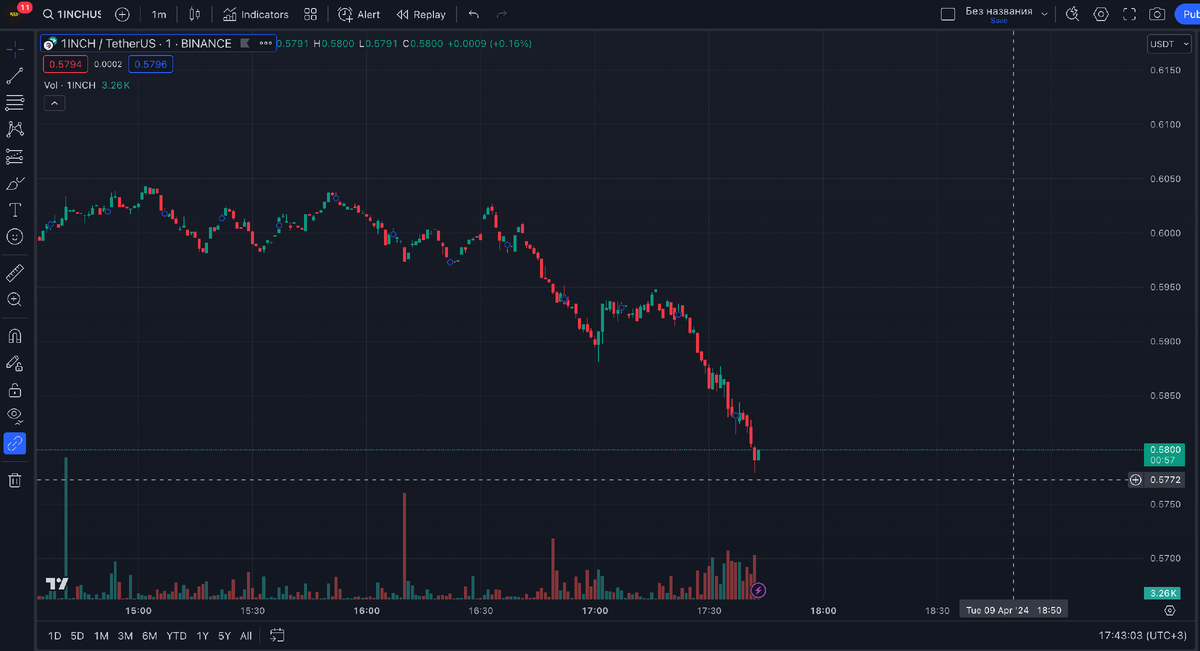Viewport: 1200px width, 651px height.
Task: Open the chart patterns tool
Action: [x=15, y=129]
